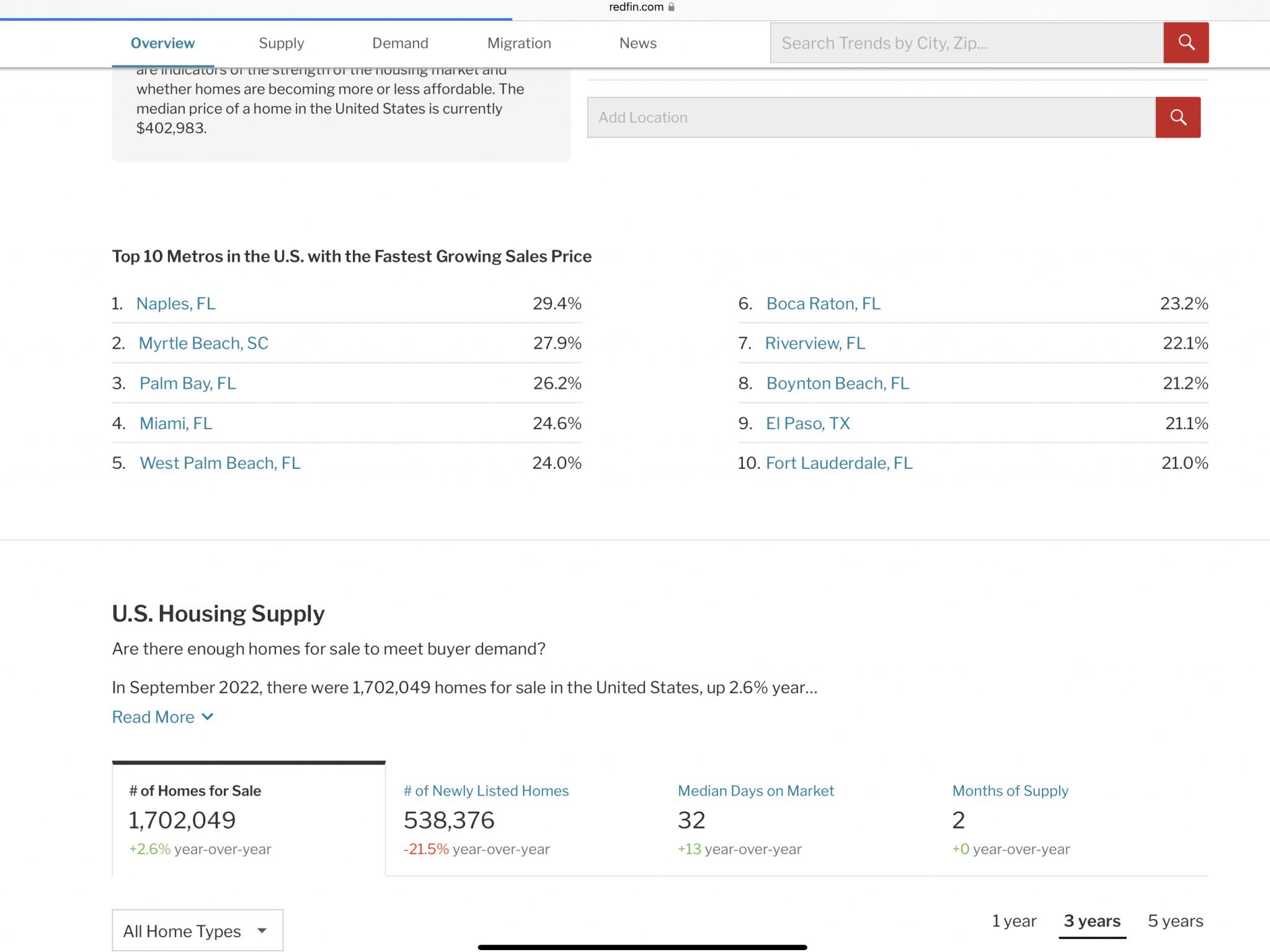The height and width of the screenshot is (952, 1270).
Task: Select the # of Newly Listed Homes metric
Action: point(486,791)
